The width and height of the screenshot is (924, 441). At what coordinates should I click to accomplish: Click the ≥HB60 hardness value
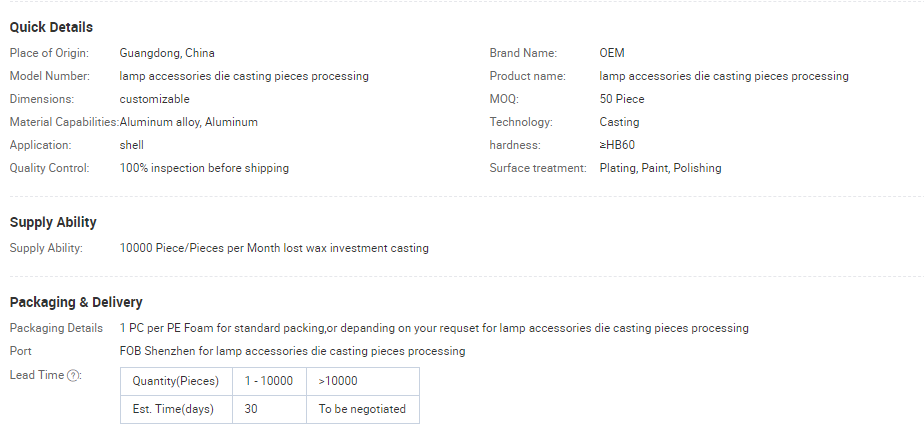tap(617, 145)
